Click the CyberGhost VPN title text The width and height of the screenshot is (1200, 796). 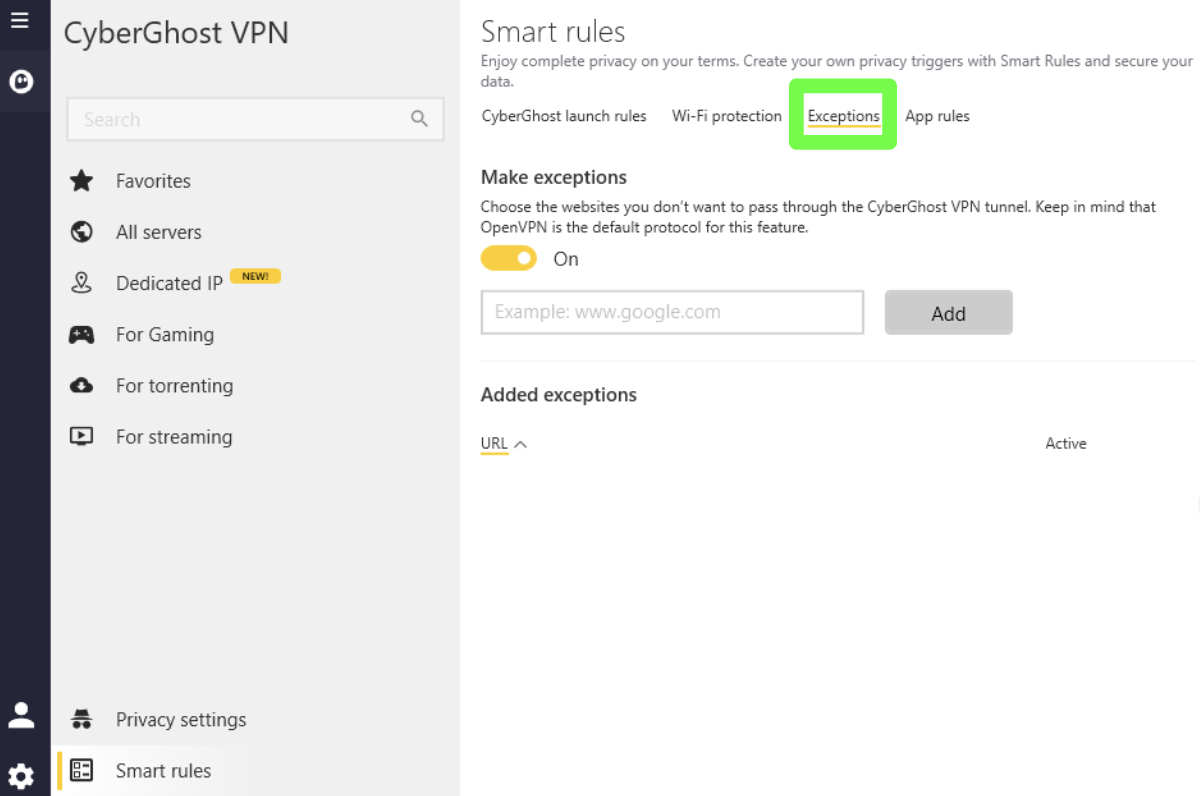[176, 33]
